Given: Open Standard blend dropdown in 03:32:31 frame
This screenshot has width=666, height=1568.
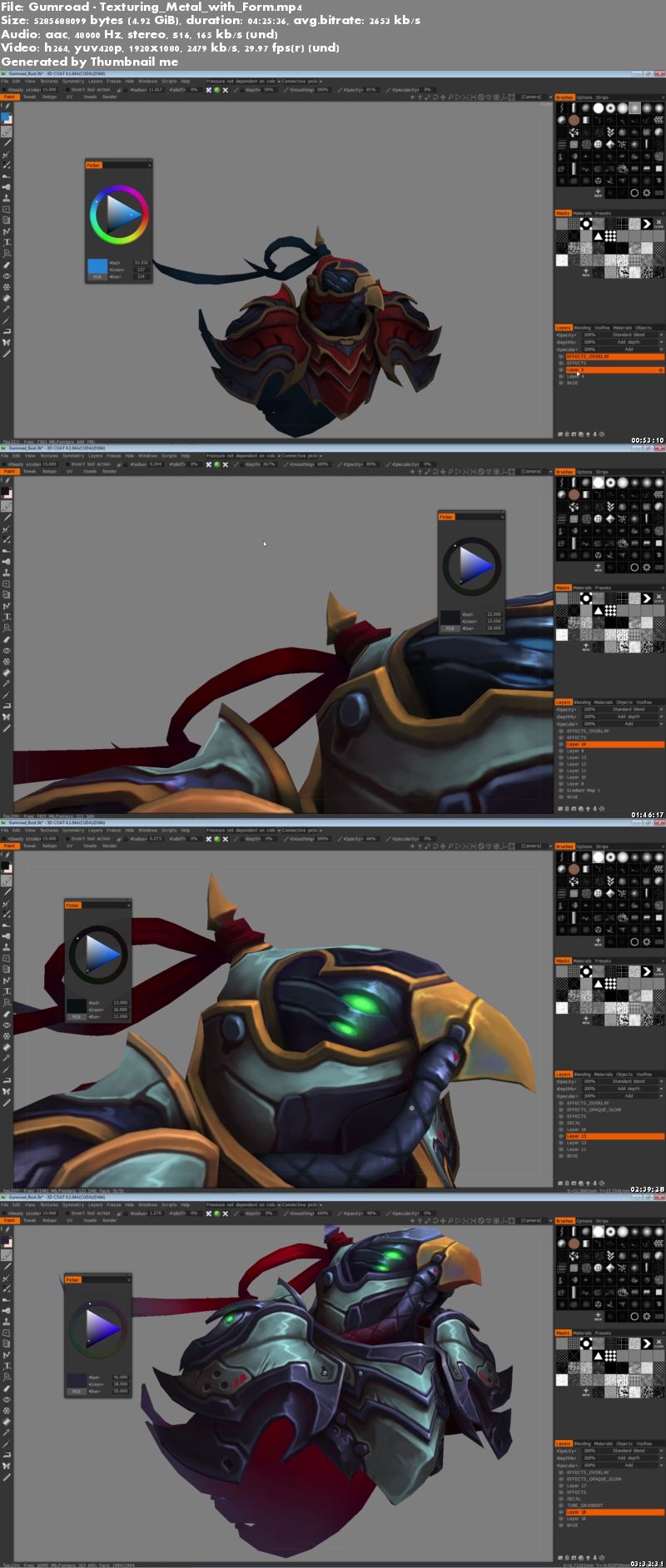Looking at the screenshot, I should click(631, 1451).
